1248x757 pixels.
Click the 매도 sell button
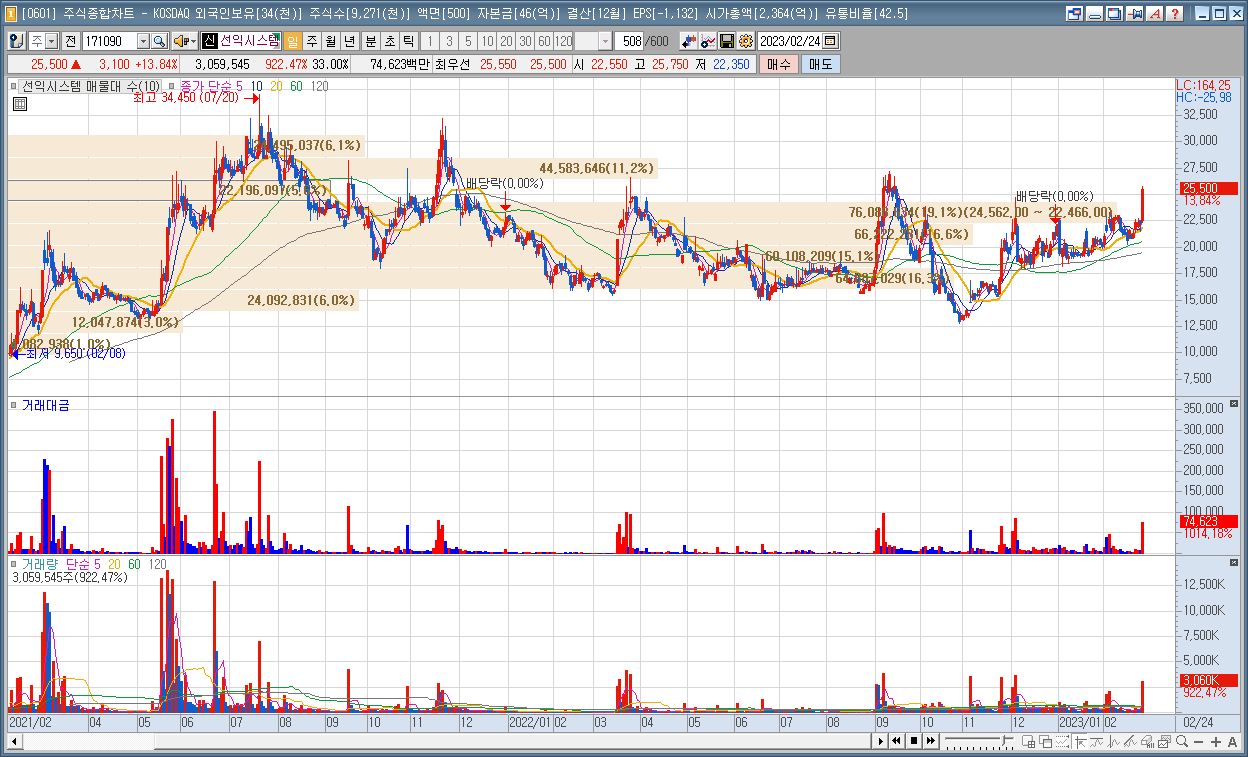(820, 64)
